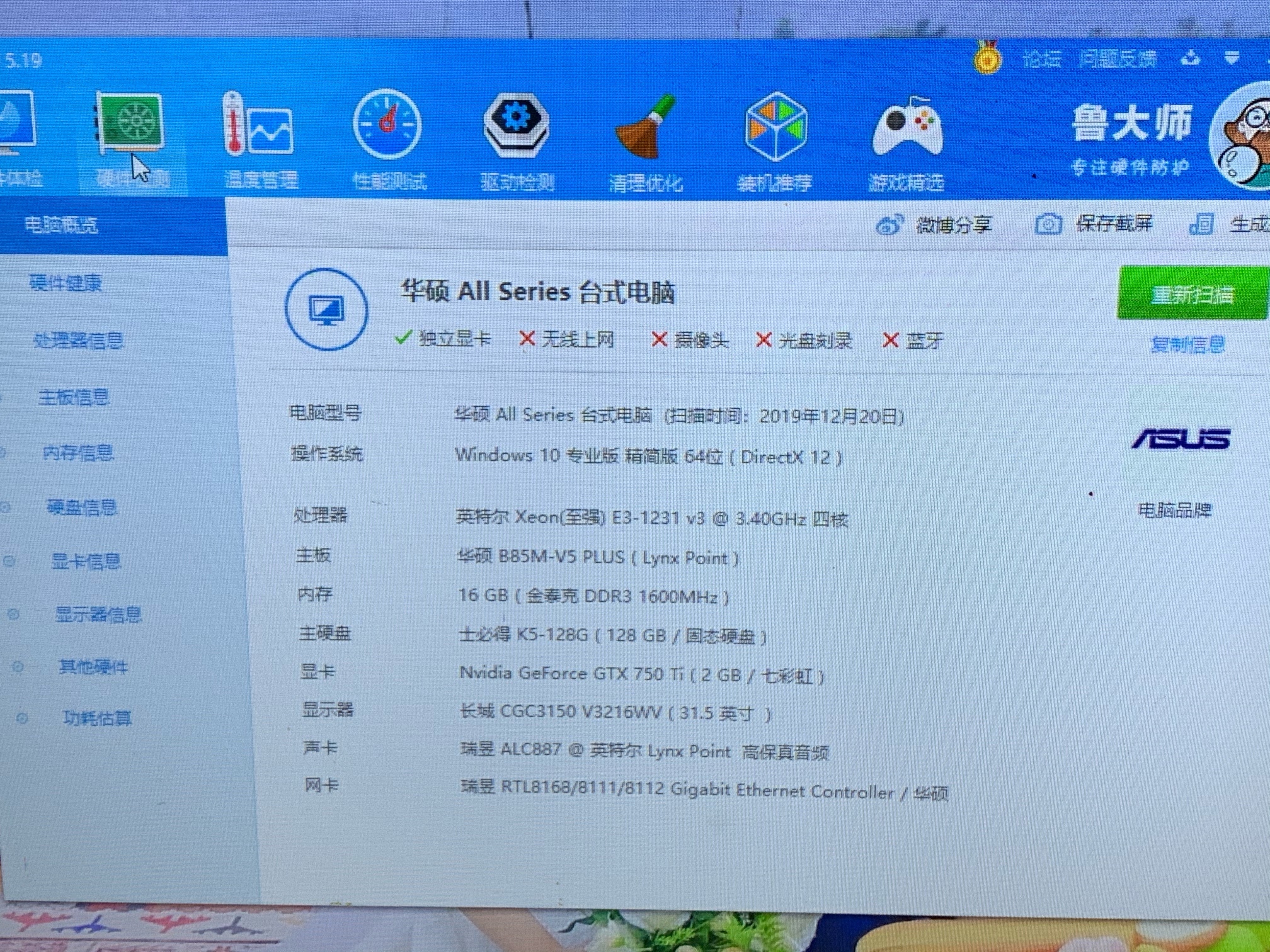
Task: Open the title bar dropdown menu arrow
Action: (1232, 58)
